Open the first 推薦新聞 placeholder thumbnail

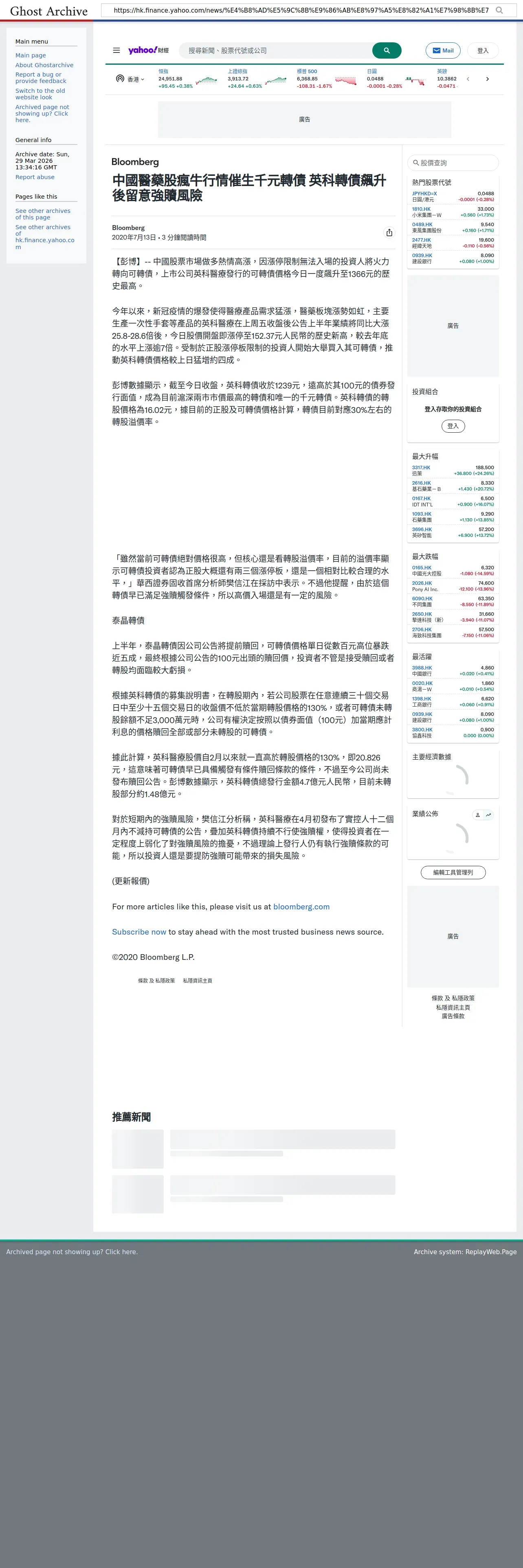coord(138,1149)
